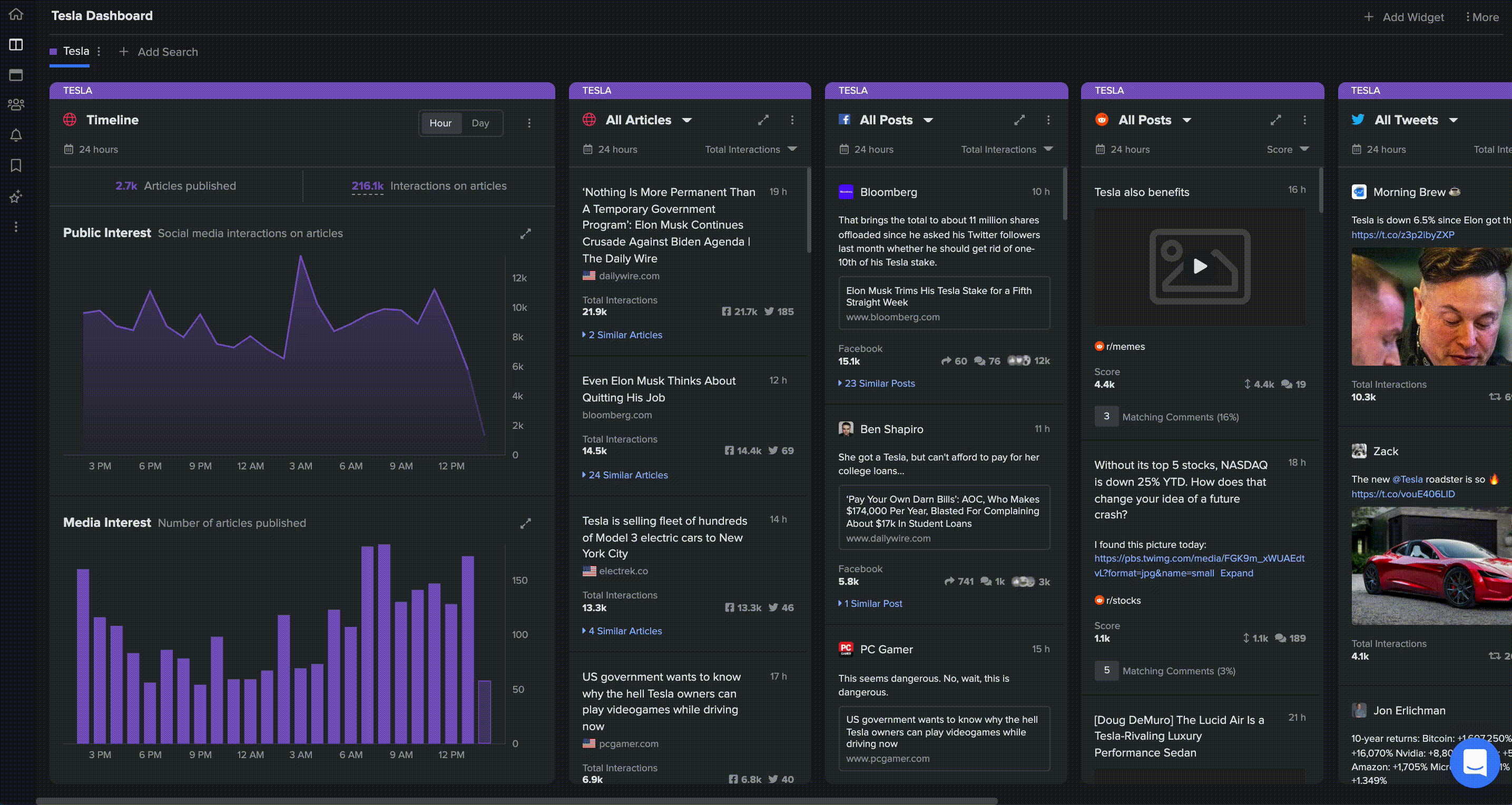This screenshot has width=1512, height=805.
Task: Open the home icon in left sidebar
Action: [16, 14]
